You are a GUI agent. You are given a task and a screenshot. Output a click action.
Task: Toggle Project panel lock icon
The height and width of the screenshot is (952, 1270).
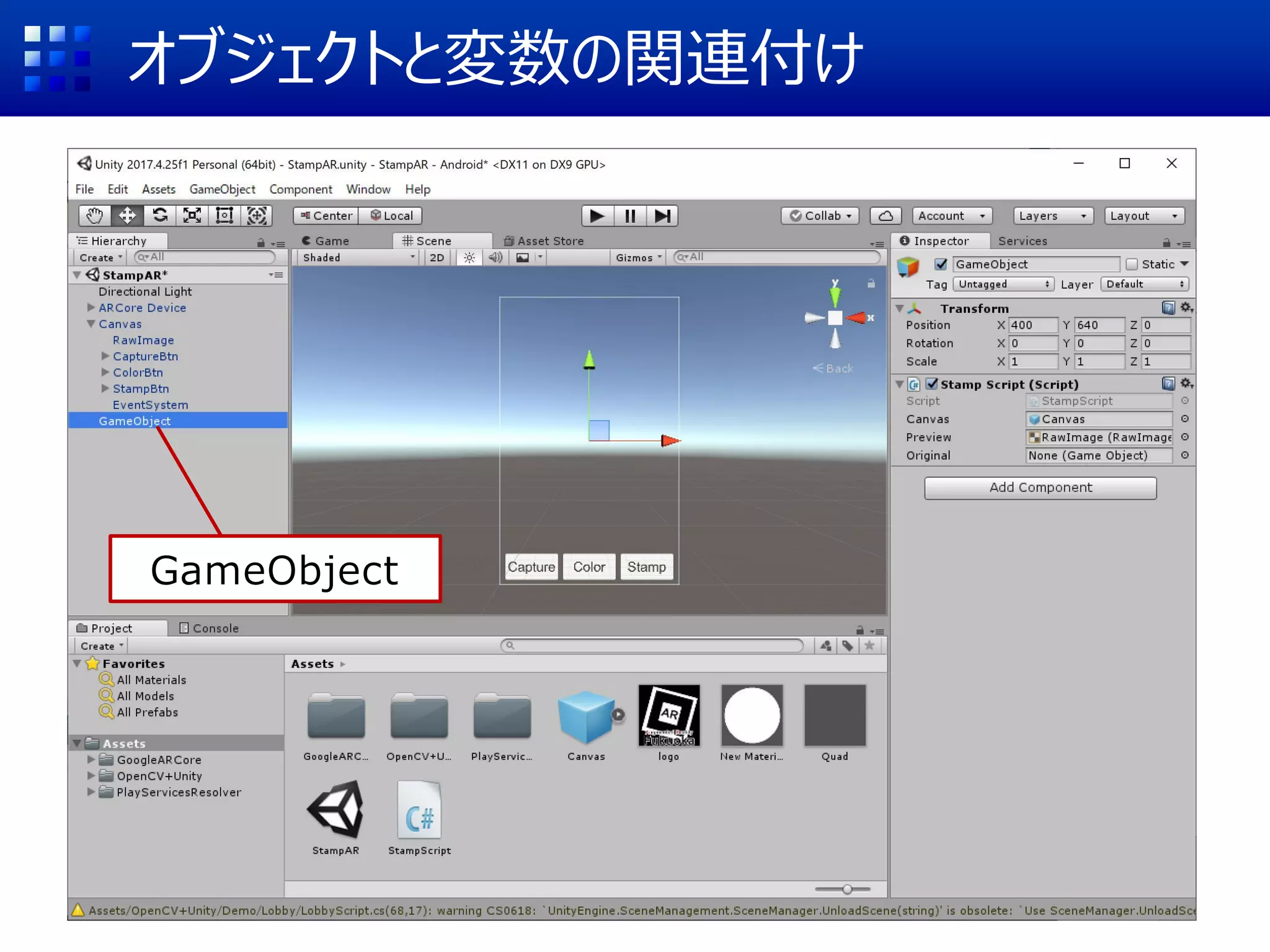pos(860,630)
